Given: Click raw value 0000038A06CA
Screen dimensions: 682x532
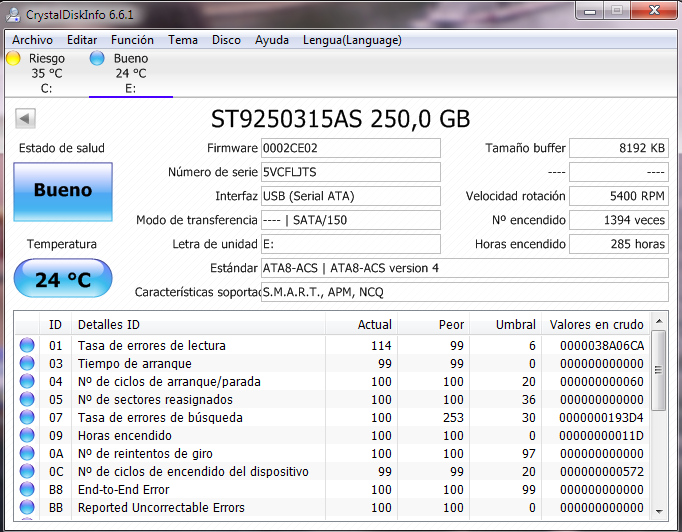Looking at the screenshot, I should [x=602, y=345].
